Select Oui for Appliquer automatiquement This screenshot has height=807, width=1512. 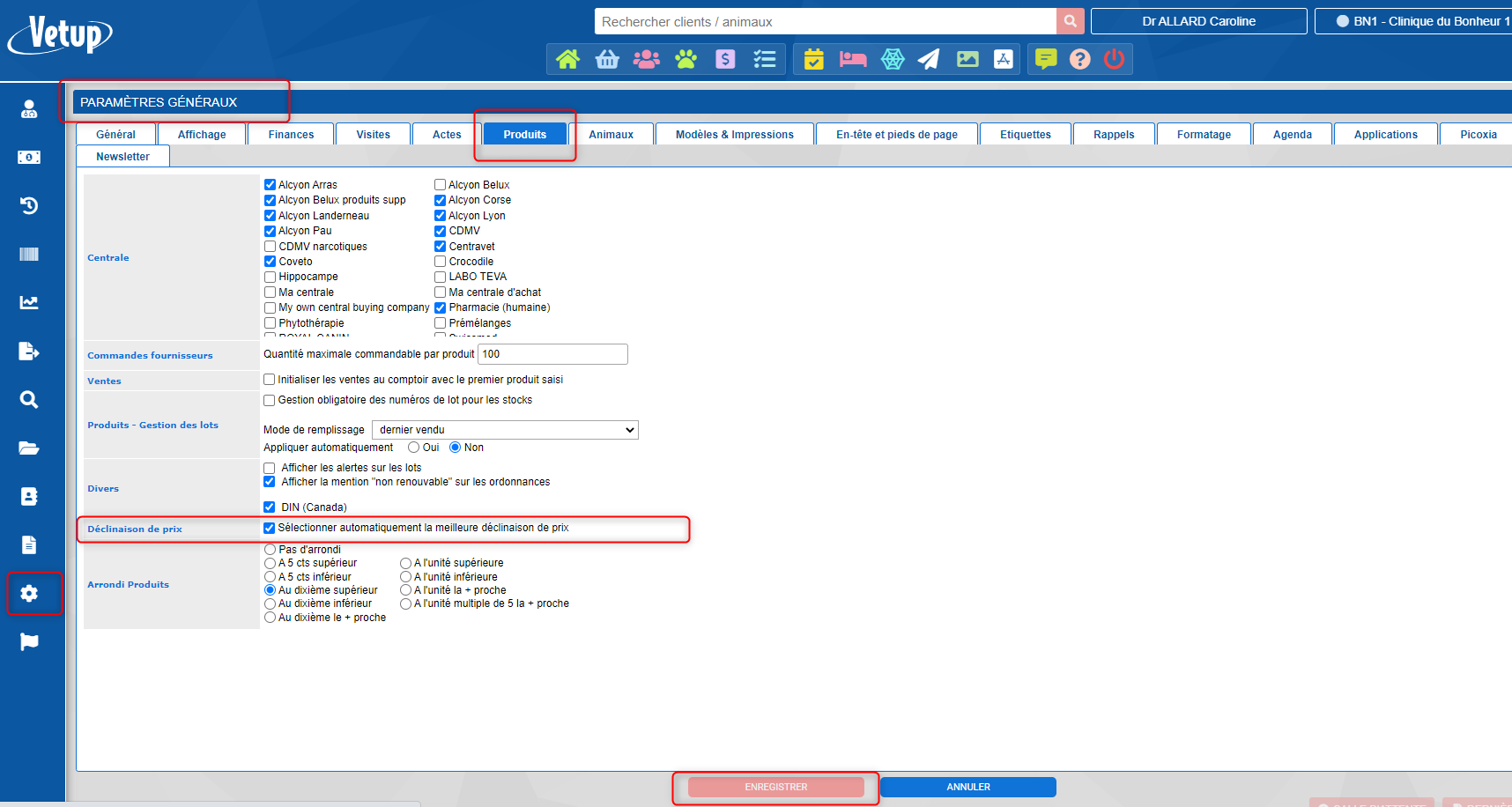point(413,448)
